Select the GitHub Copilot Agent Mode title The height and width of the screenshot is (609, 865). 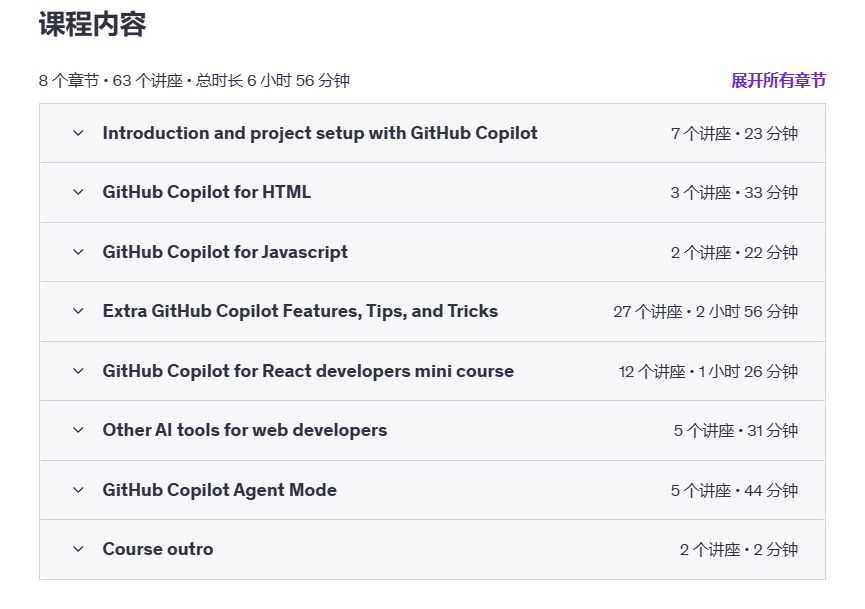pyautogui.click(x=220, y=490)
